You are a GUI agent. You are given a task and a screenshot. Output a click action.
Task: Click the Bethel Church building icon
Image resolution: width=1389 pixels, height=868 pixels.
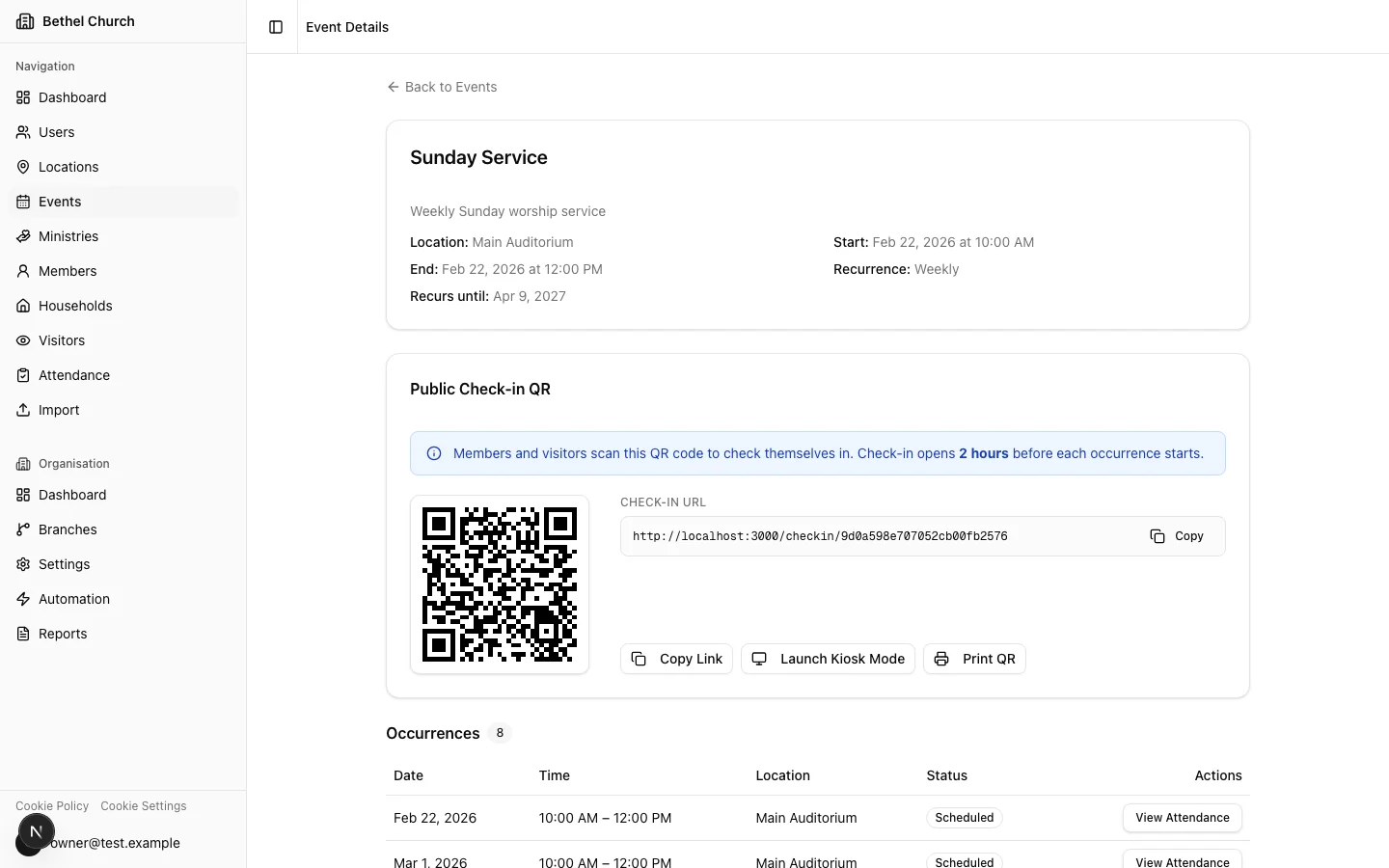point(25,21)
